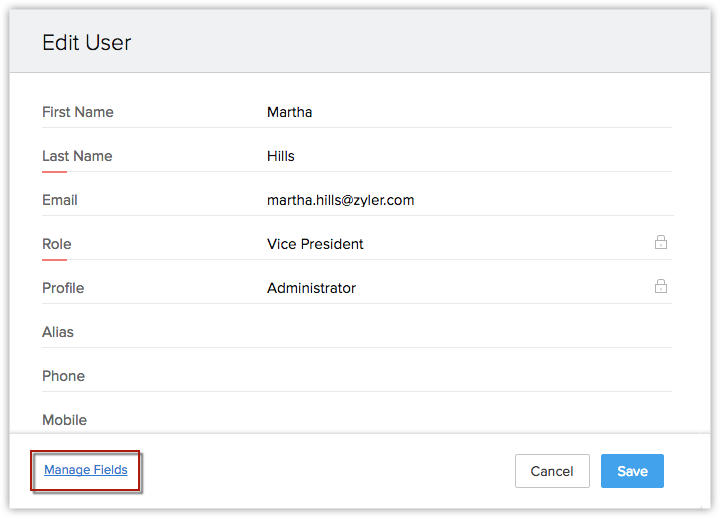Image resolution: width=720 pixels, height=518 pixels.
Task: Open the Role field showing Vice President
Action: click(x=450, y=244)
